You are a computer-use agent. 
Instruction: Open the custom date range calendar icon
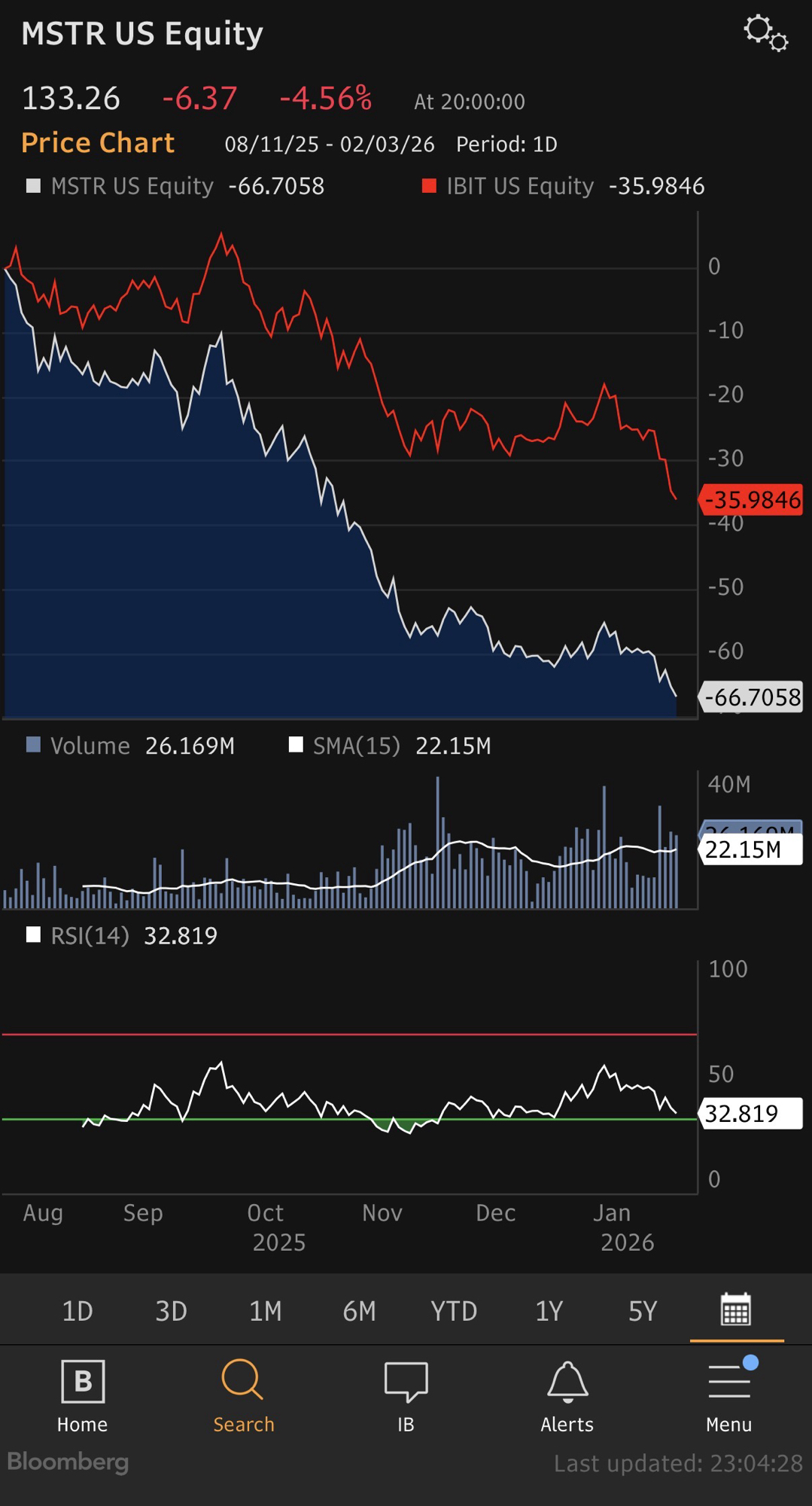click(x=735, y=1309)
